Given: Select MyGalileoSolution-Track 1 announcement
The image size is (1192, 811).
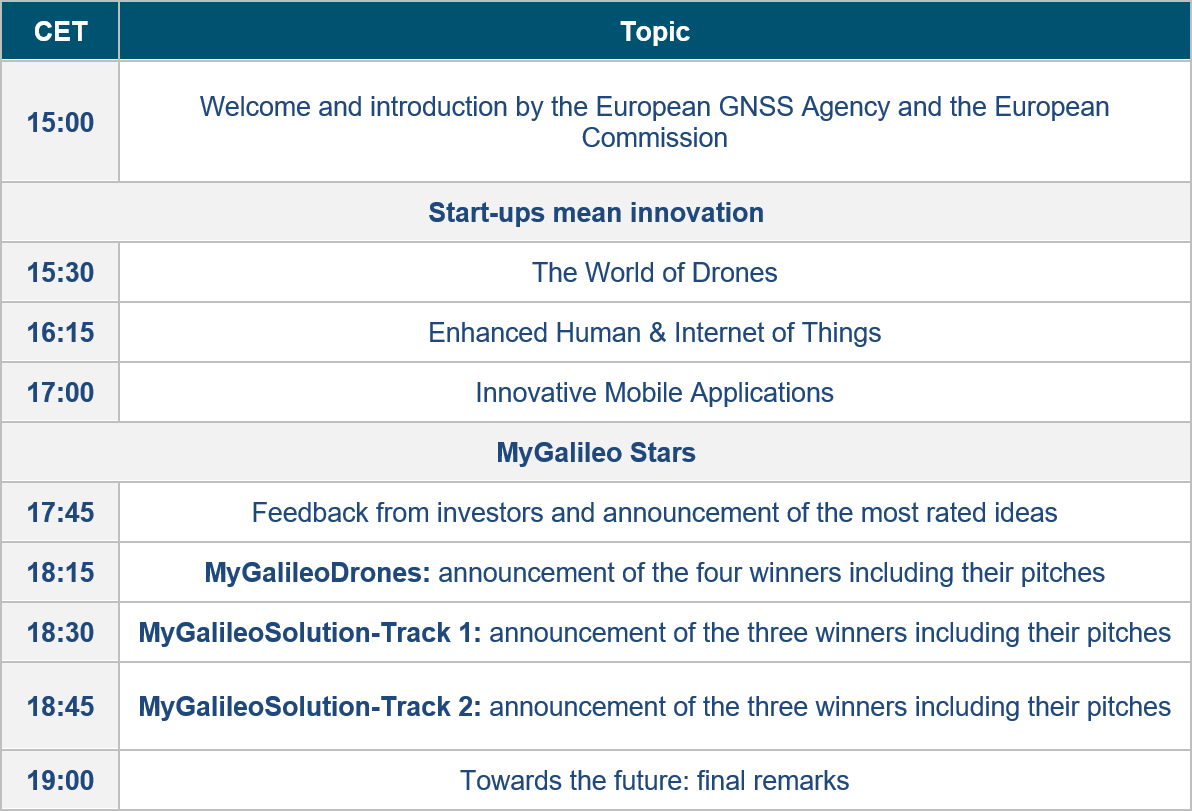Looking at the screenshot, I should pyautogui.click(x=655, y=633).
